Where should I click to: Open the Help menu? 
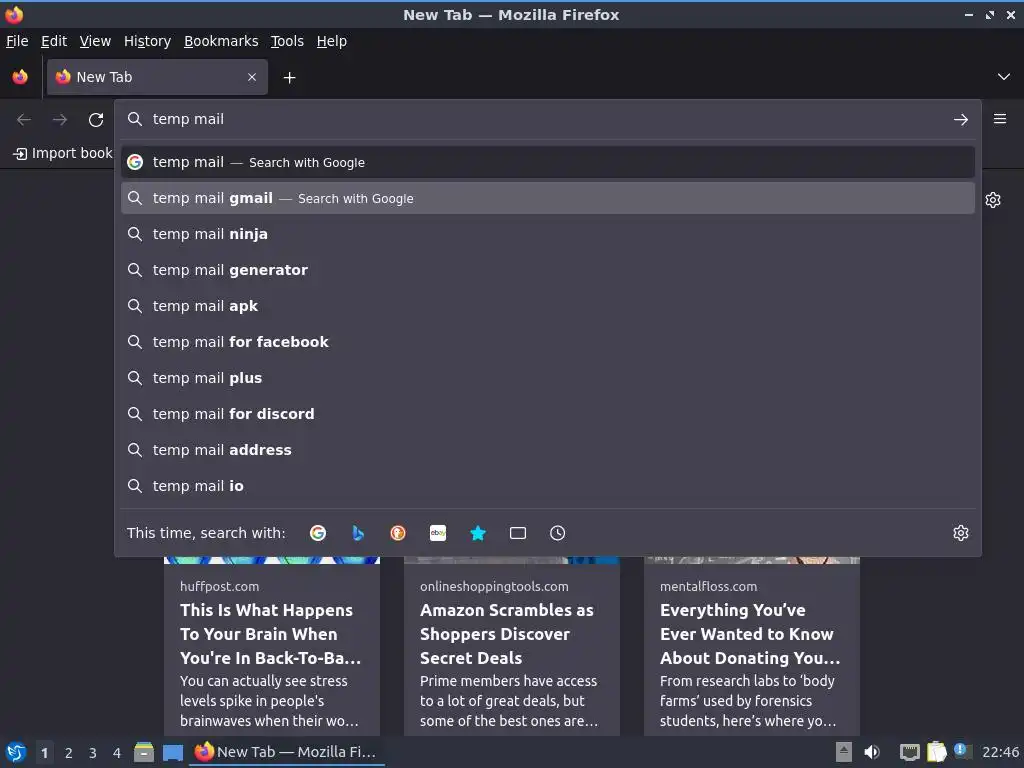click(332, 41)
